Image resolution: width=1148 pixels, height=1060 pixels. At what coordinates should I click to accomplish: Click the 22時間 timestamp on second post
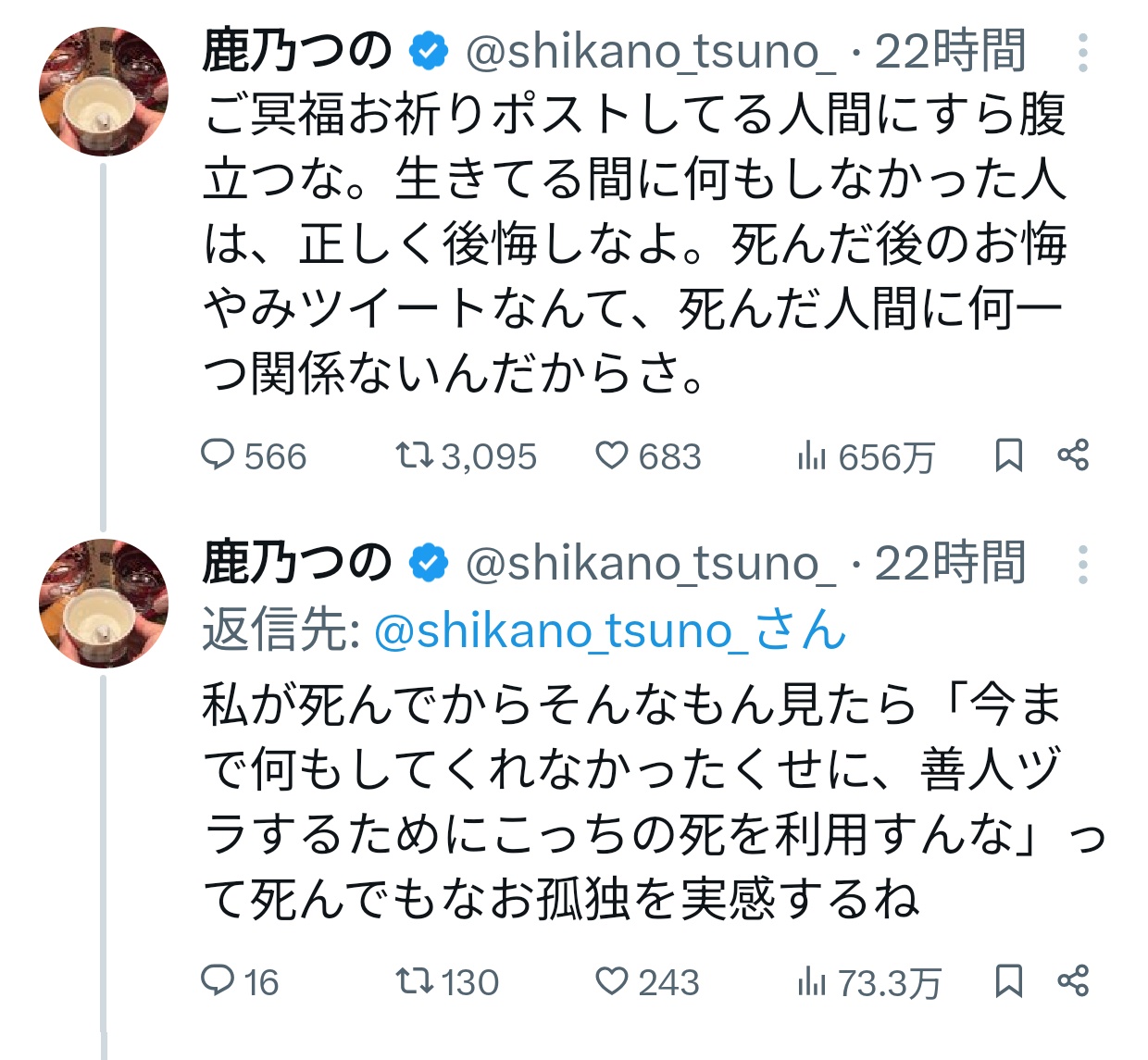pyautogui.click(x=950, y=564)
